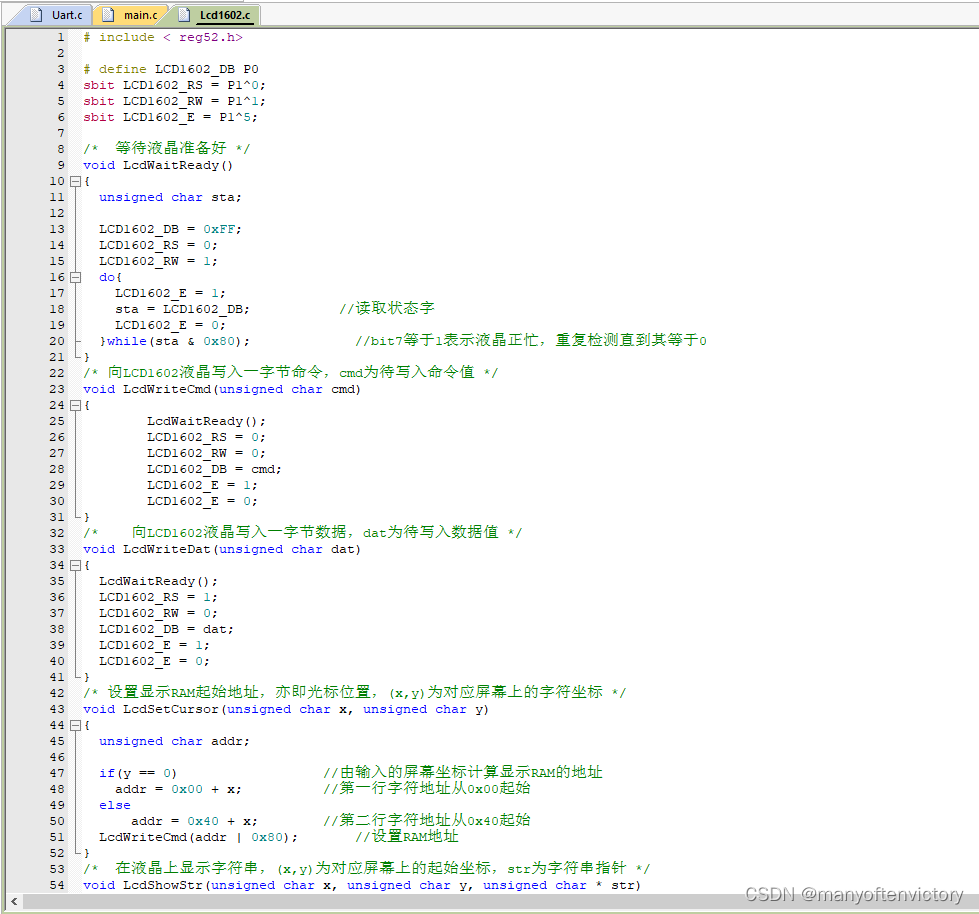Click on 'LcdWriteCmd(addr | 0x80);' line
Image resolution: width=979 pixels, height=914 pixels.
[199, 837]
